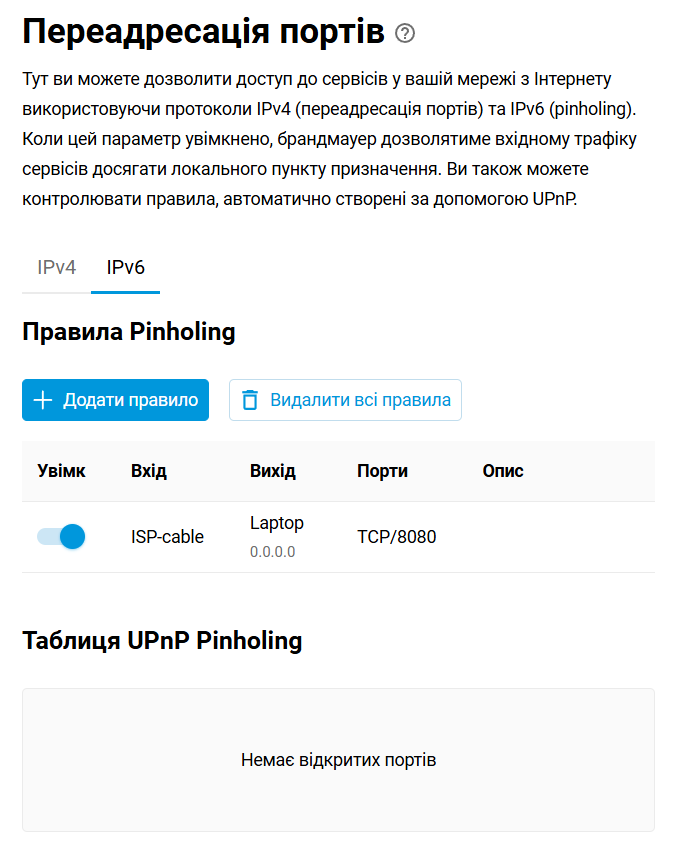Click the Правила Pinholing heading
The image size is (677, 850).
[128, 332]
